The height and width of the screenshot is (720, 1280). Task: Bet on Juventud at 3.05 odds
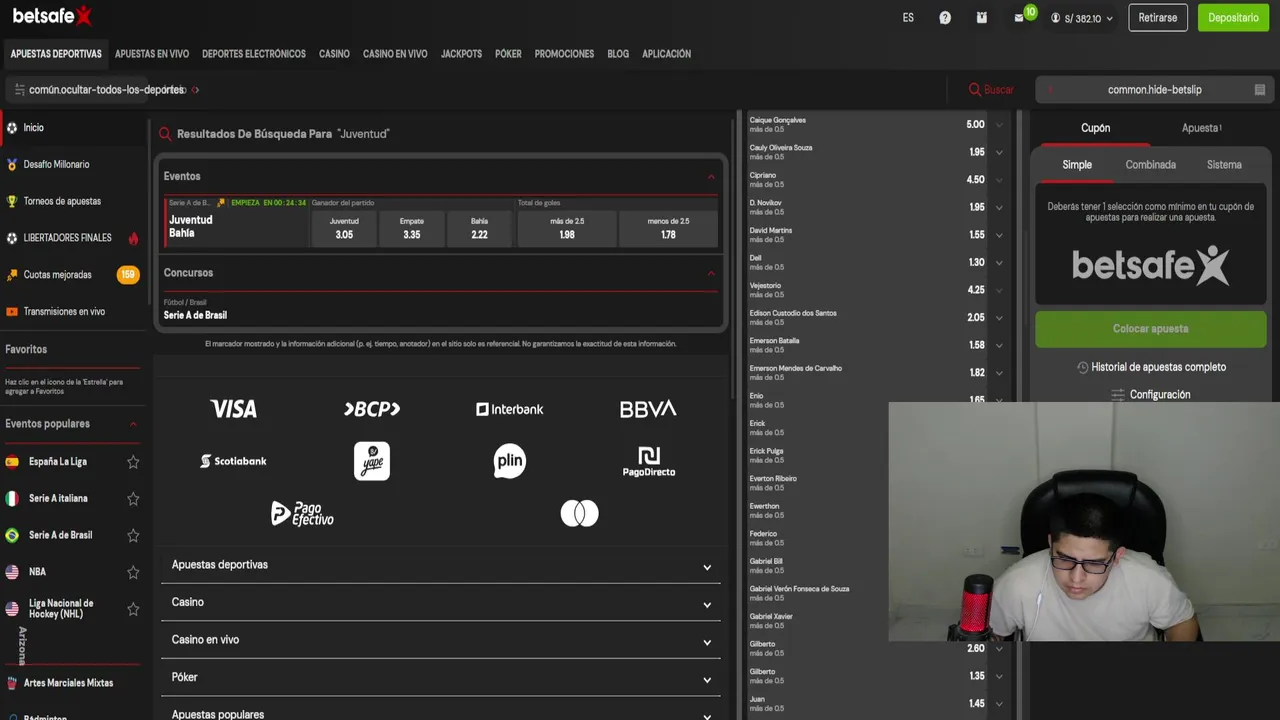344,229
